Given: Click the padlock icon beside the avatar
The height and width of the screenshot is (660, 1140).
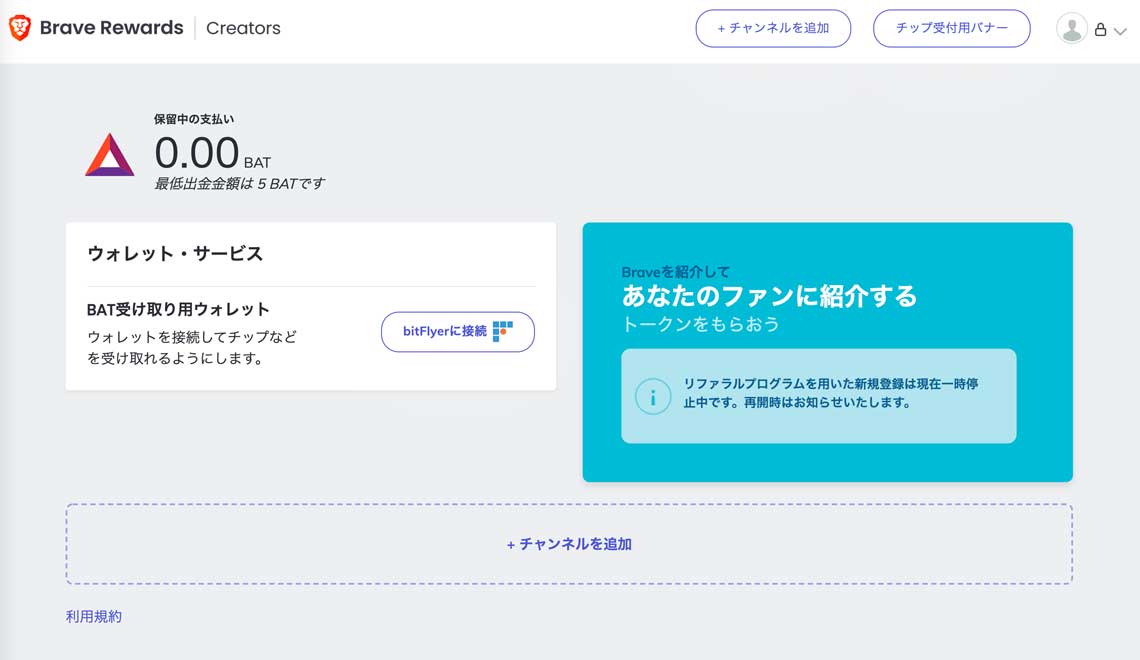Looking at the screenshot, I should [x=1100, y=30].
